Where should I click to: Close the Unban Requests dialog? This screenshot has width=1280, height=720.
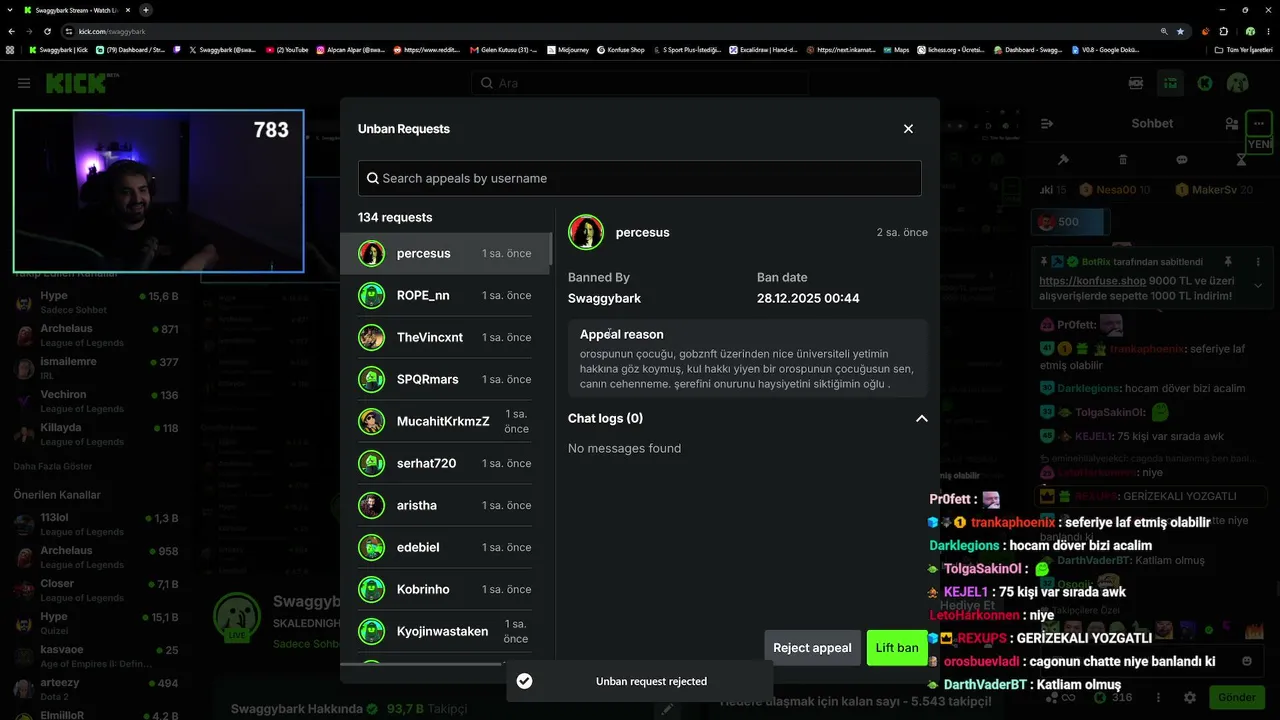(908, 129)
